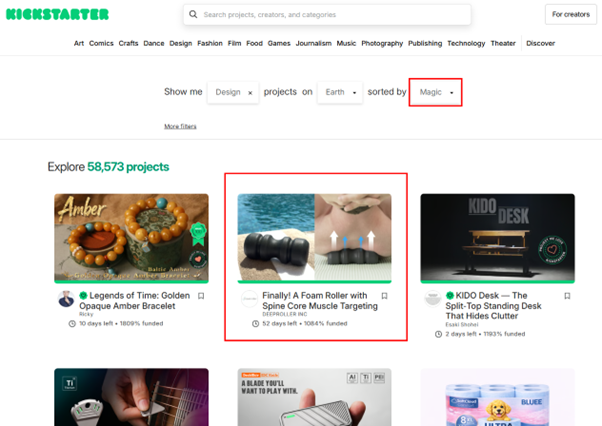Remove the Design filter with the x

pos(250,92)
